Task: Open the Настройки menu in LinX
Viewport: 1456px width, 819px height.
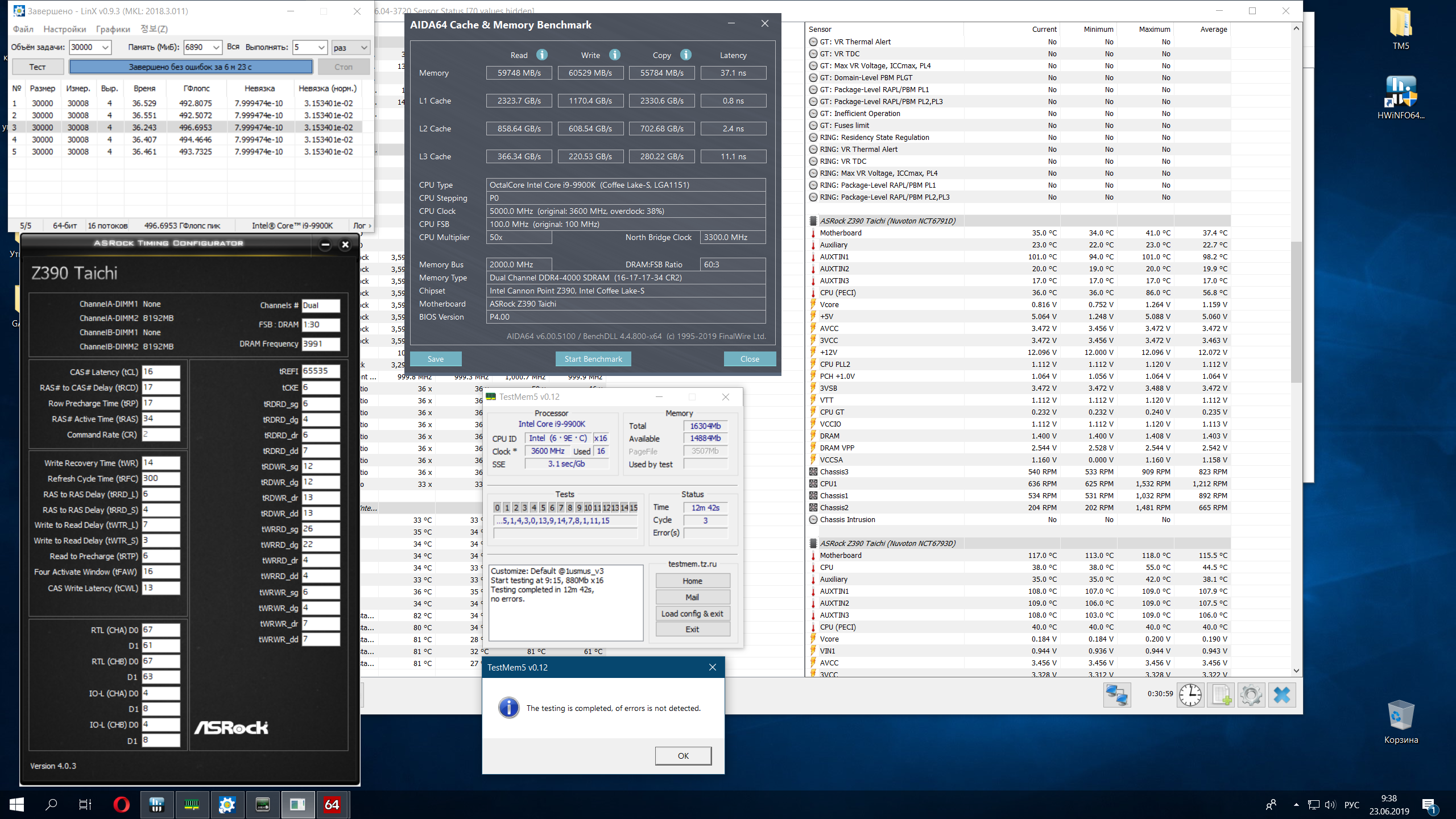Action: click(x=64, y=29)
